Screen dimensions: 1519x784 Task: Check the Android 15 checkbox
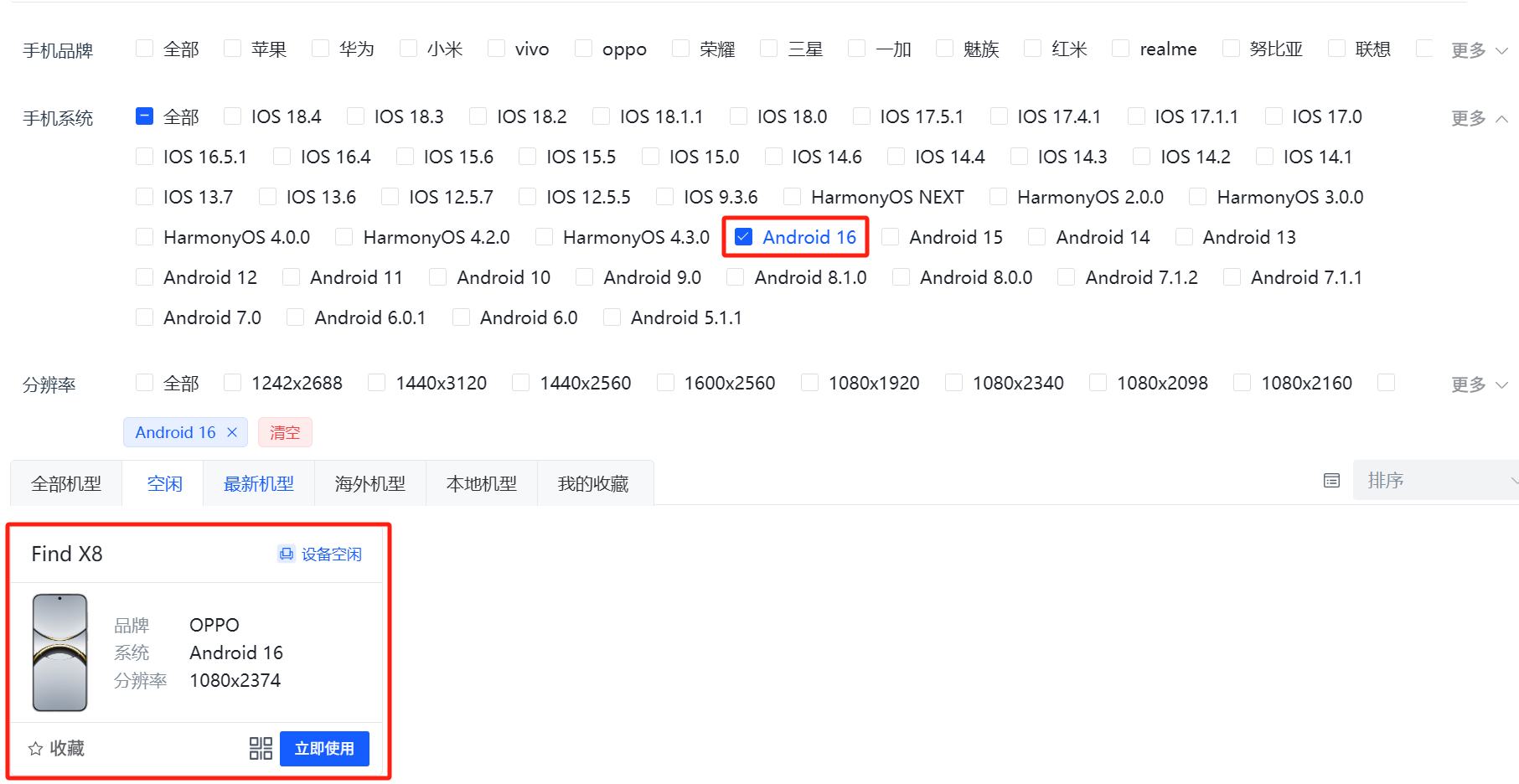[x=891, y=237]
